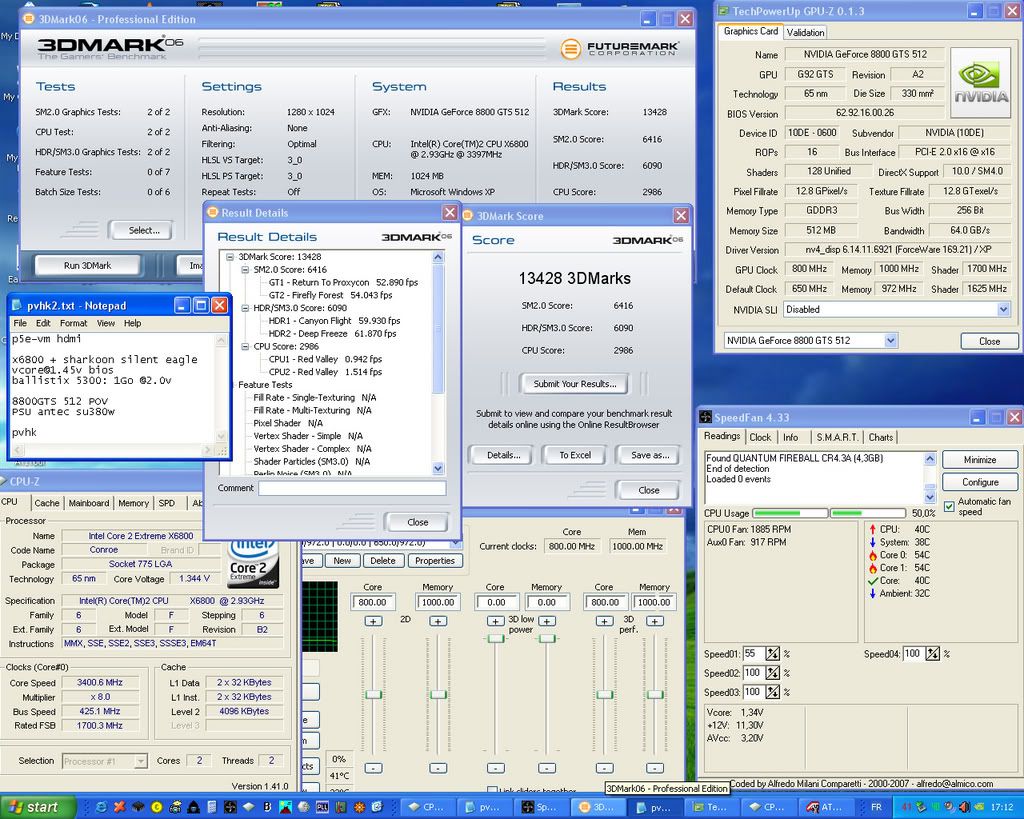This screenshot has height=819, width=1024.
Task: Click the NVIDIA logo in GPU-Z
Action: tap(979, 82)
